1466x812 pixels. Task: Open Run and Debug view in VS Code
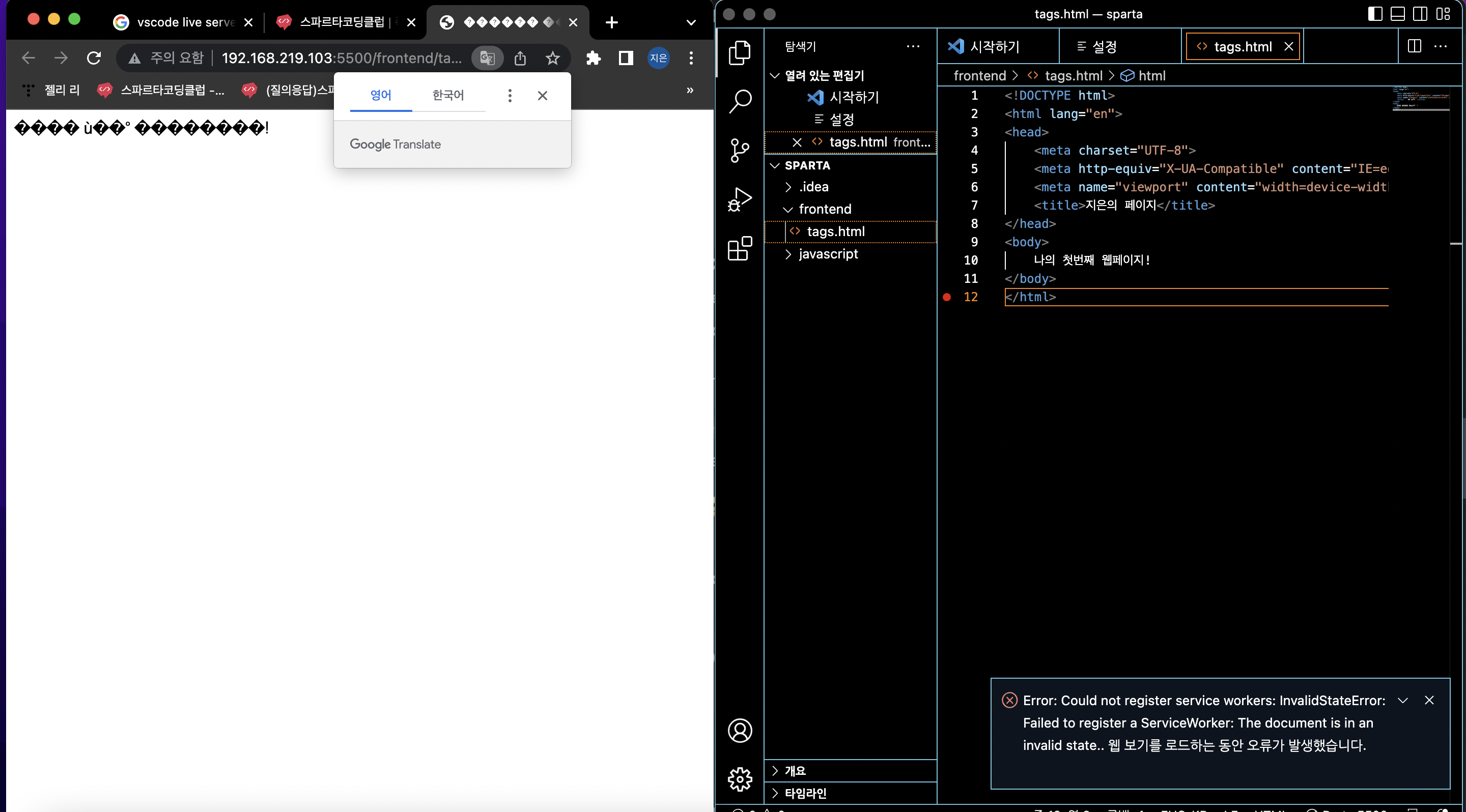pos(740,199)
